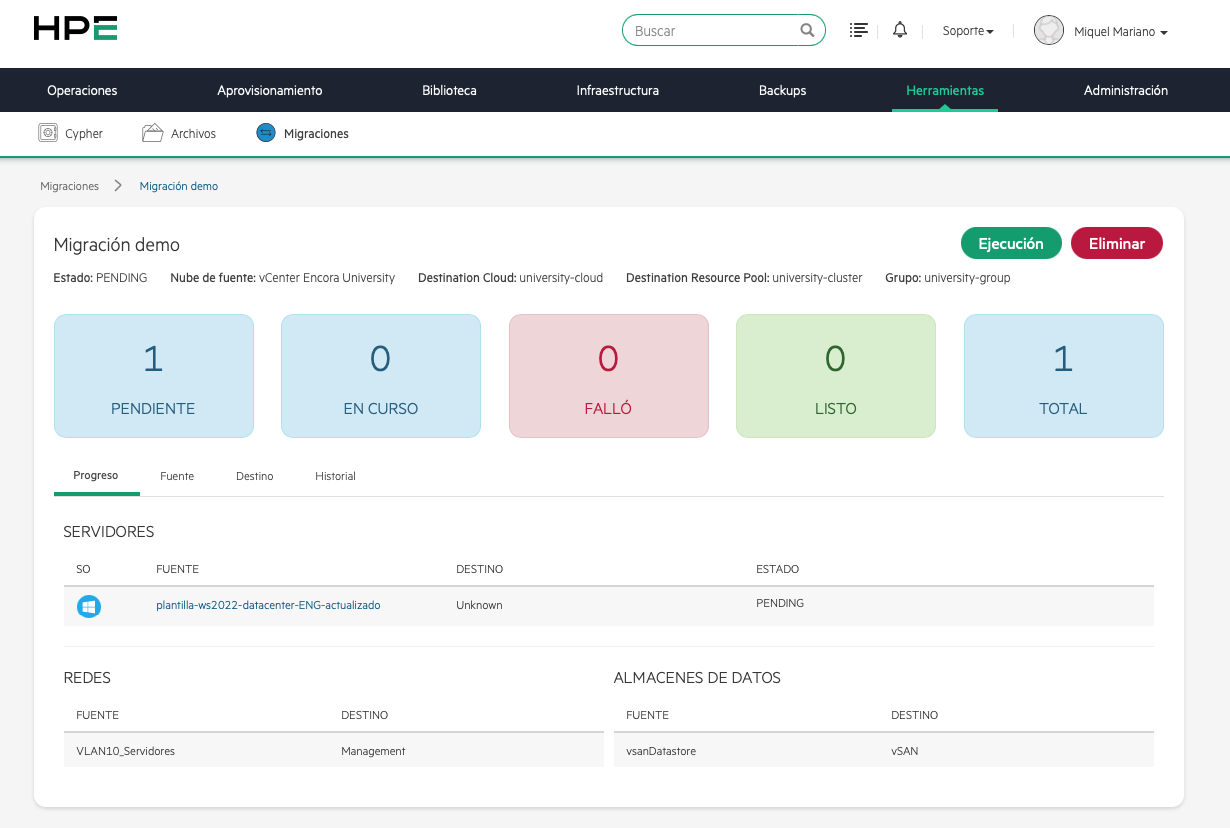Screen dimensions: 1230x828
Task: Switch to the Fuente tab
Action: pos(177,476)
